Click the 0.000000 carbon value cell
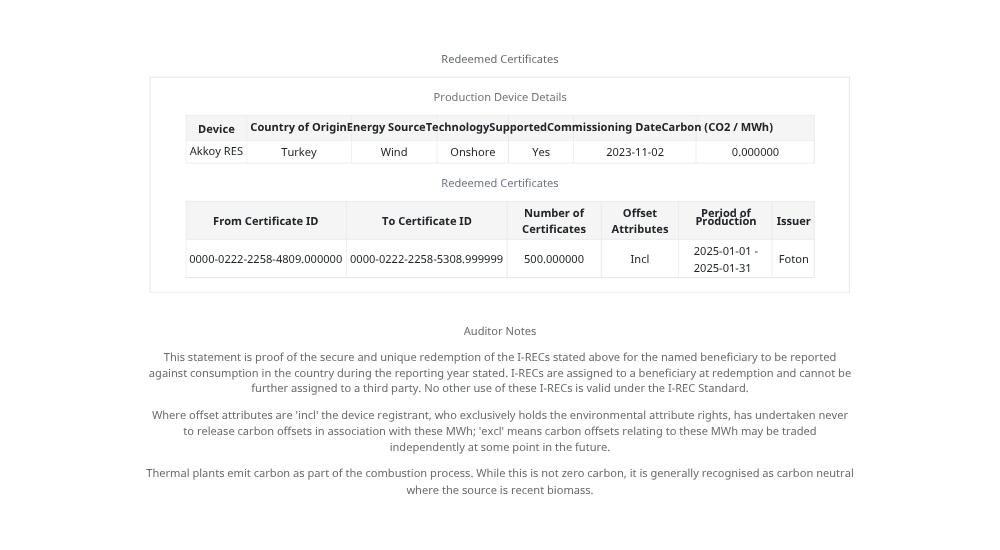Image resolution: width=1000 pixels, height=550 pixels. coord(755,152)
